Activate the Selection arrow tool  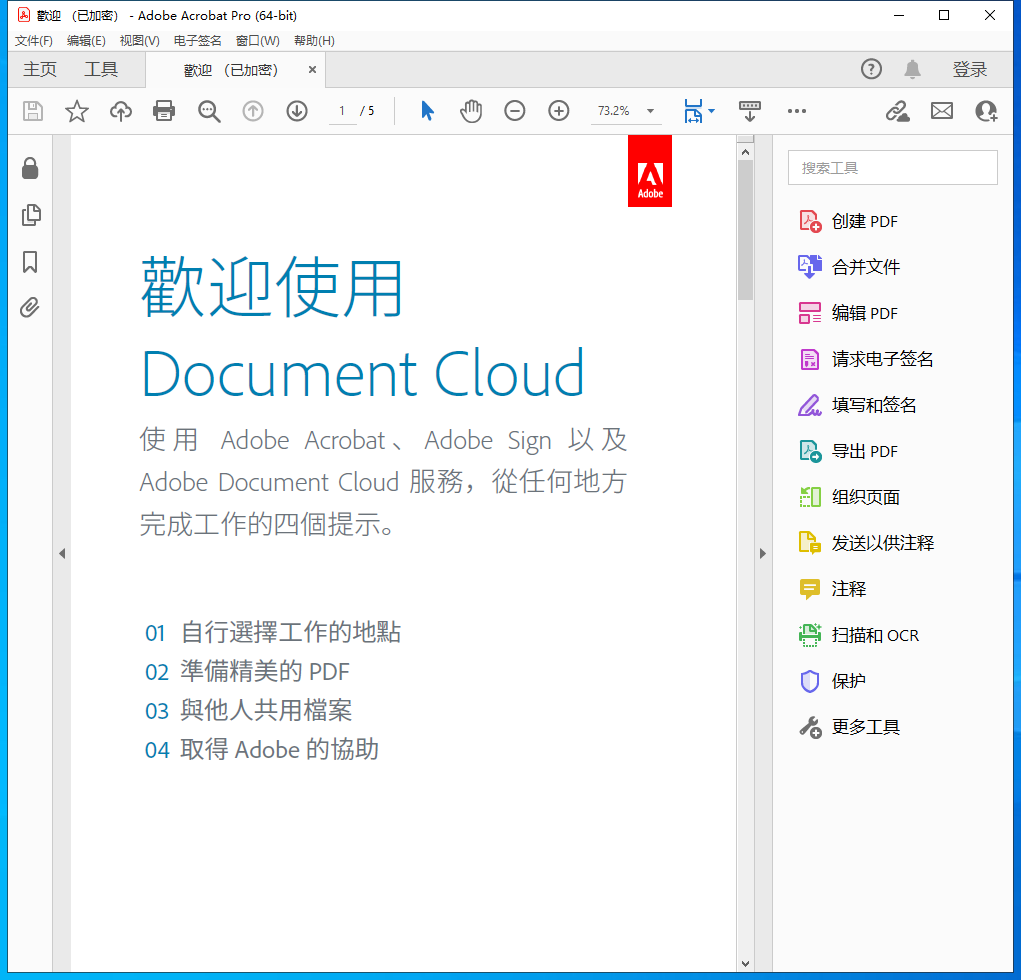[x=426, y=111]
